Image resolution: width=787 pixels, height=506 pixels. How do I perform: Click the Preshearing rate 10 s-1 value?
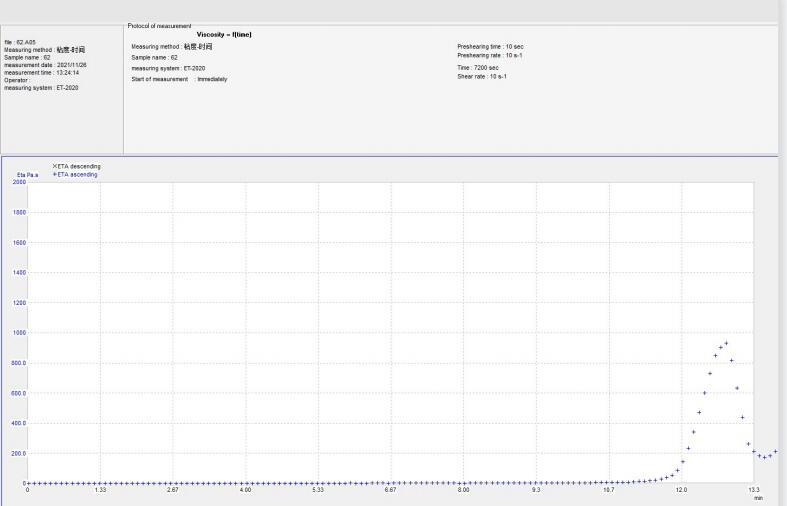pos(489,55)
